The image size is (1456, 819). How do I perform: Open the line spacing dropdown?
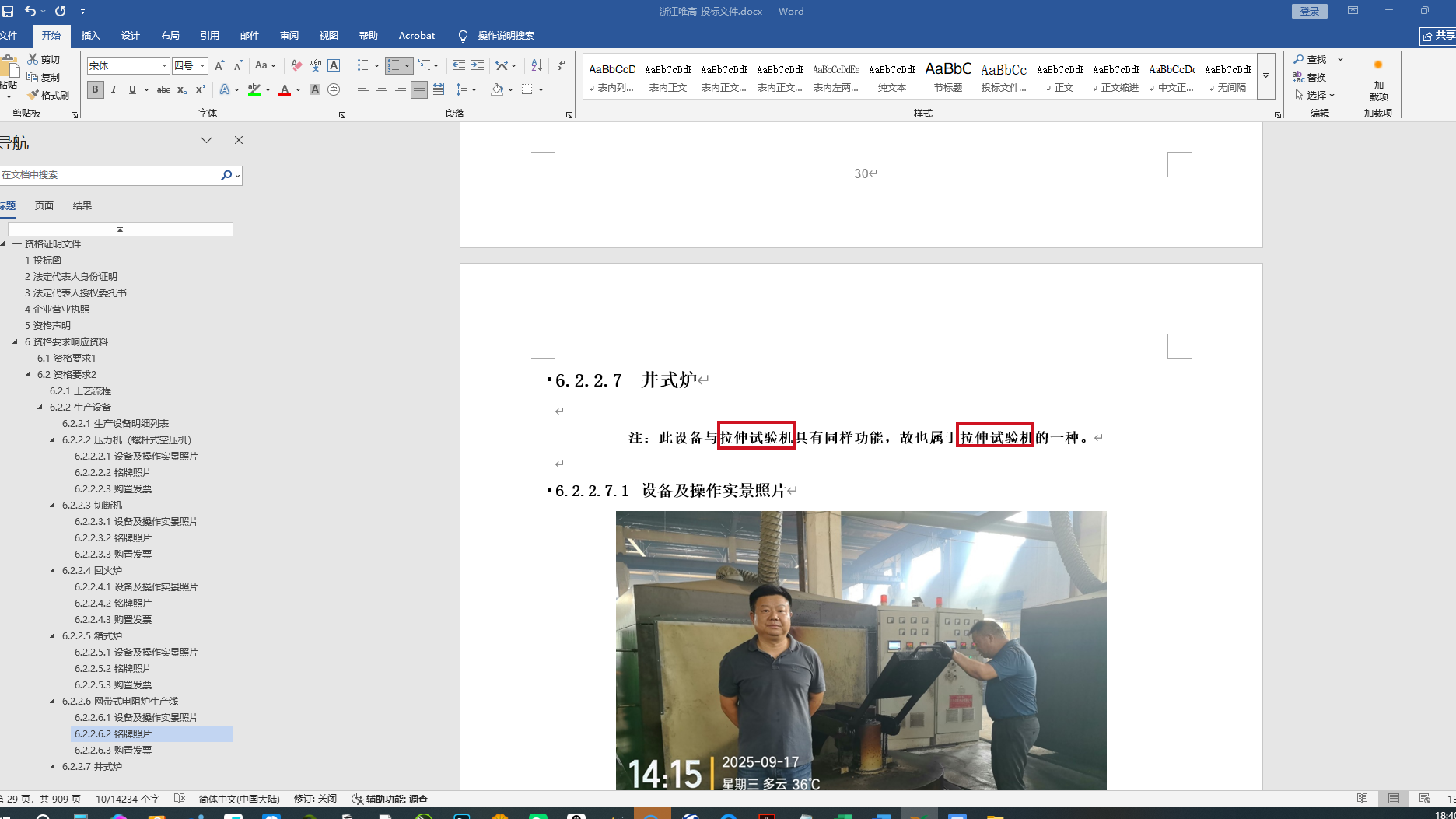click(465, 89)
